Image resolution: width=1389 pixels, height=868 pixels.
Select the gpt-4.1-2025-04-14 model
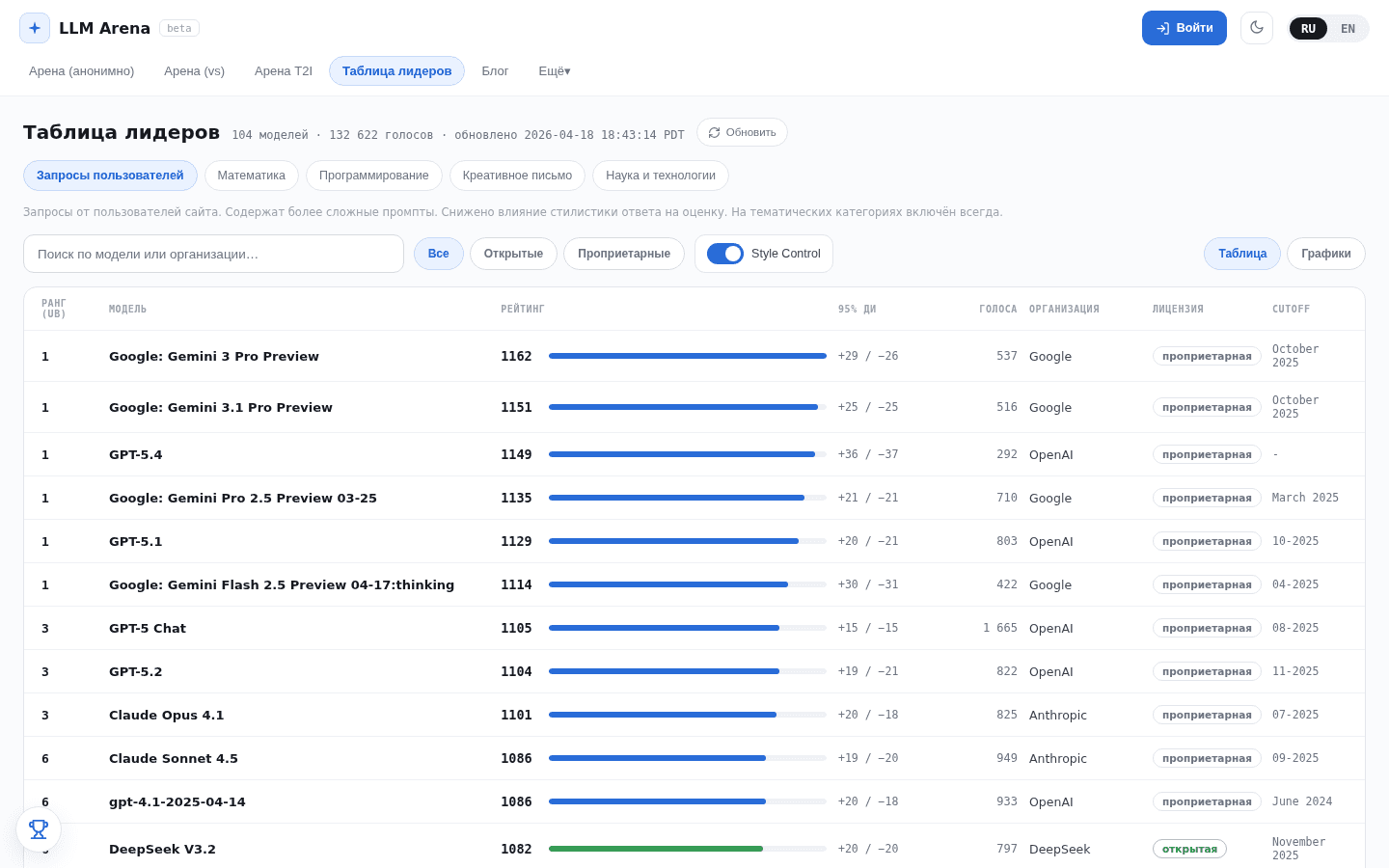point(177,801)
